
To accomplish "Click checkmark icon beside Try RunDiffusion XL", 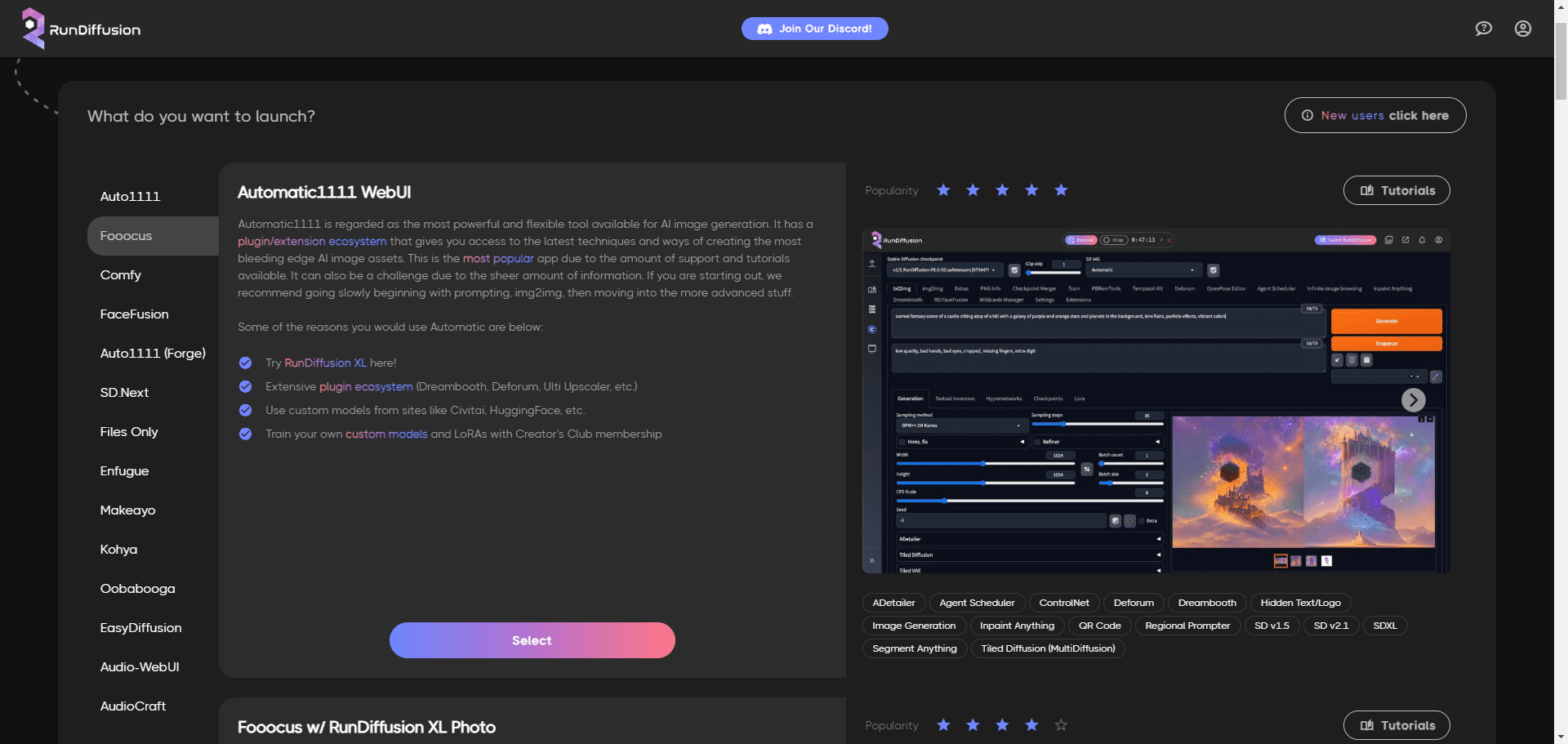I will tap(245, 363).
